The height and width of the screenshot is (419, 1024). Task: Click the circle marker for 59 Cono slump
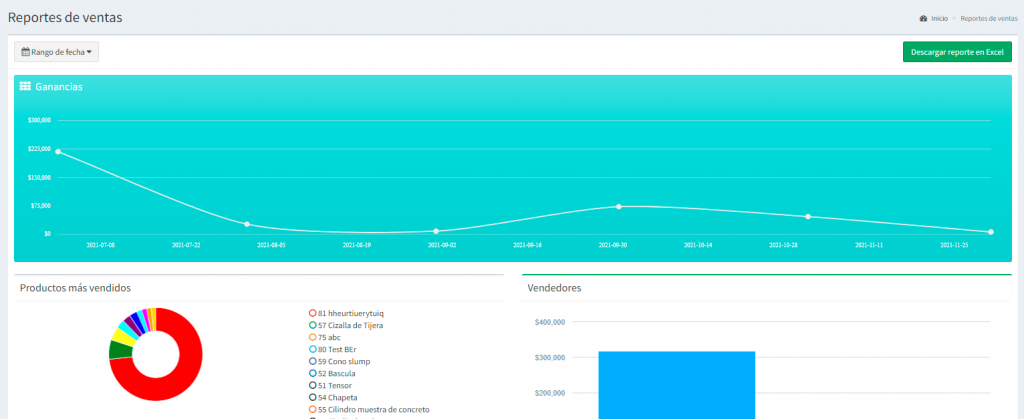pyautogui.click(x=312, y=361)
